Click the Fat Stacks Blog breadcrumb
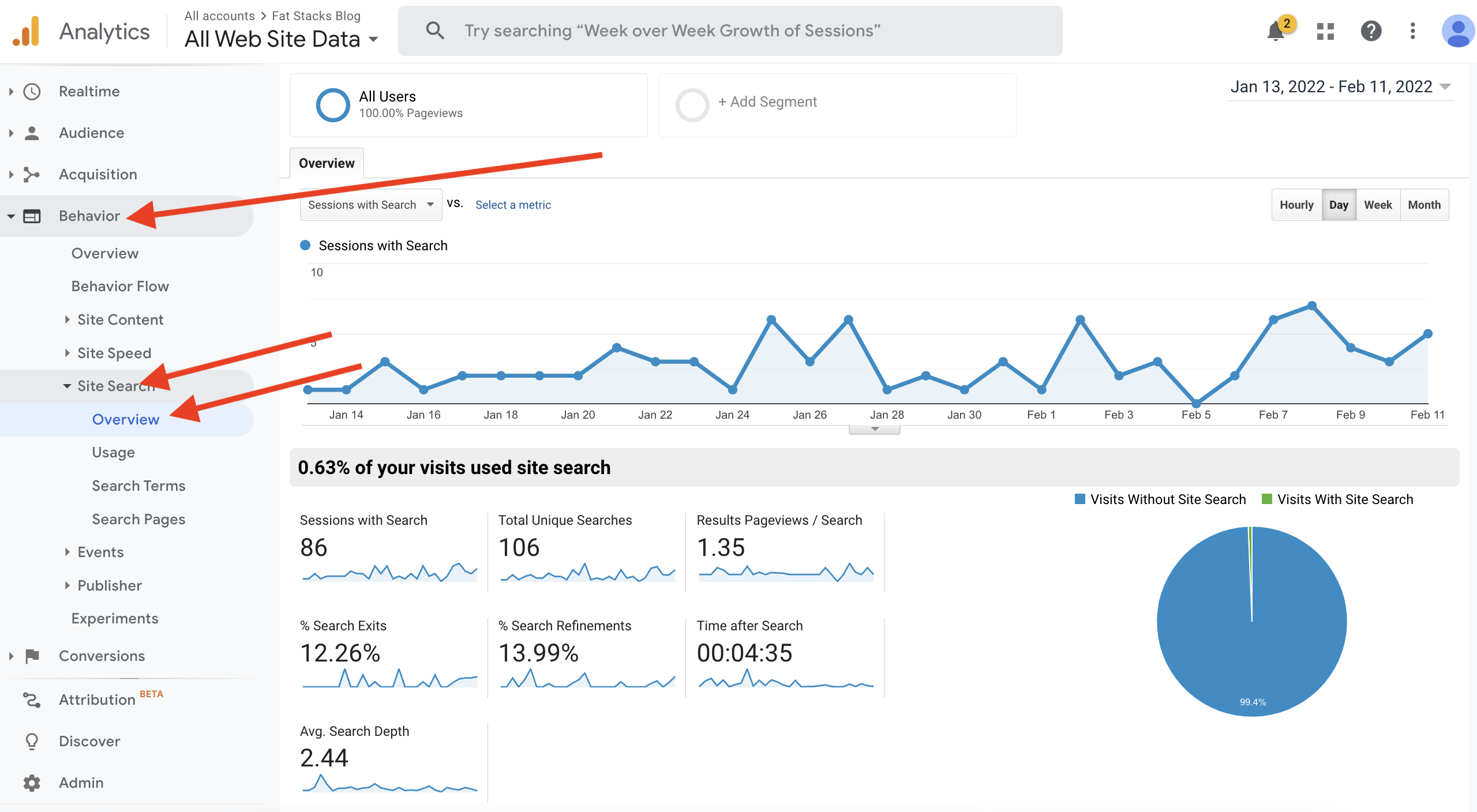1477x812 pixels. coord(316,16)
